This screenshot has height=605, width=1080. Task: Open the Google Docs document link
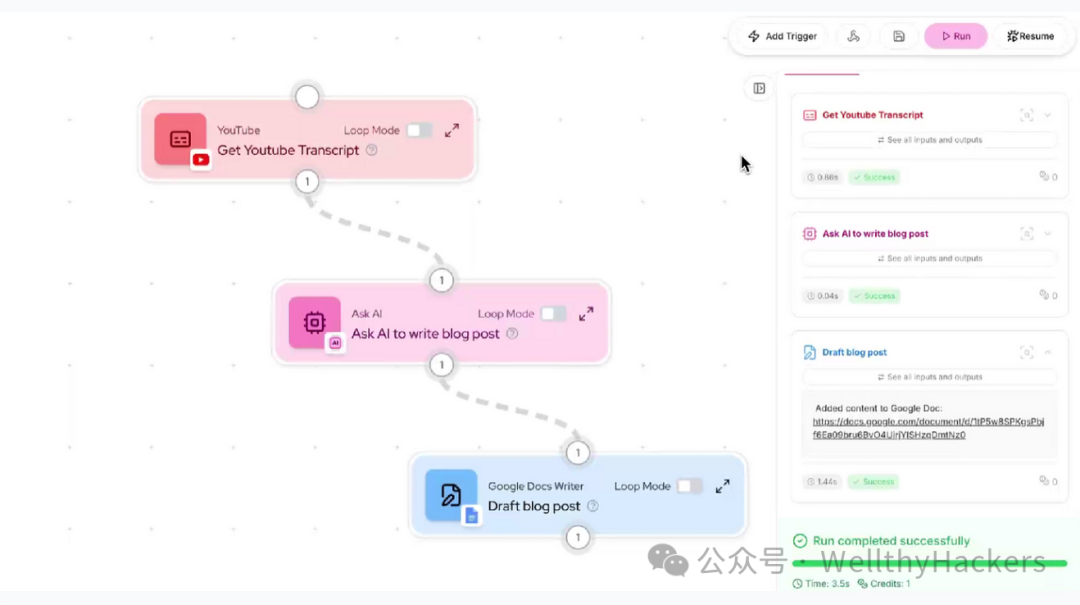pos(928,428)
